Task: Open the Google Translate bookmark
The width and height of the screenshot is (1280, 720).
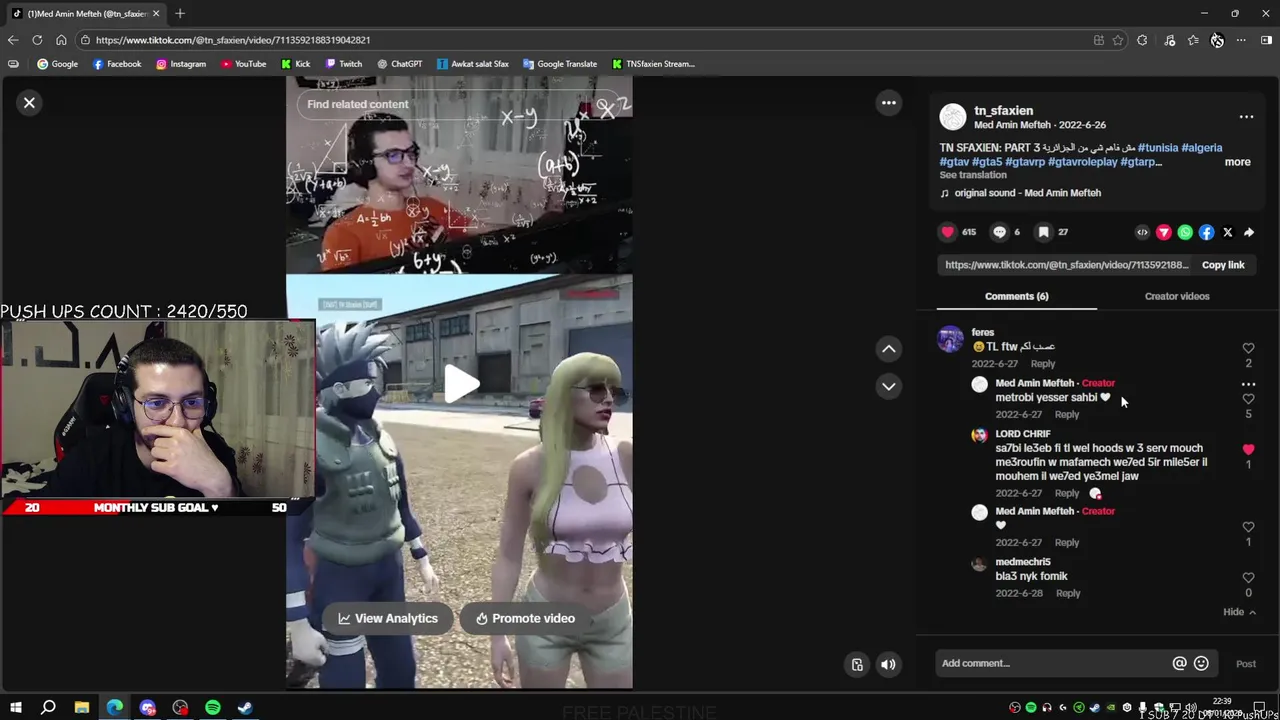Action: coord(560,64)
